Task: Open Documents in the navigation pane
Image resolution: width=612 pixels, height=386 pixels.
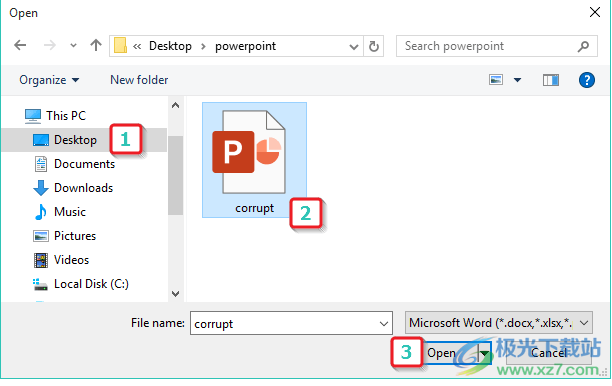Action: point(84,164)
